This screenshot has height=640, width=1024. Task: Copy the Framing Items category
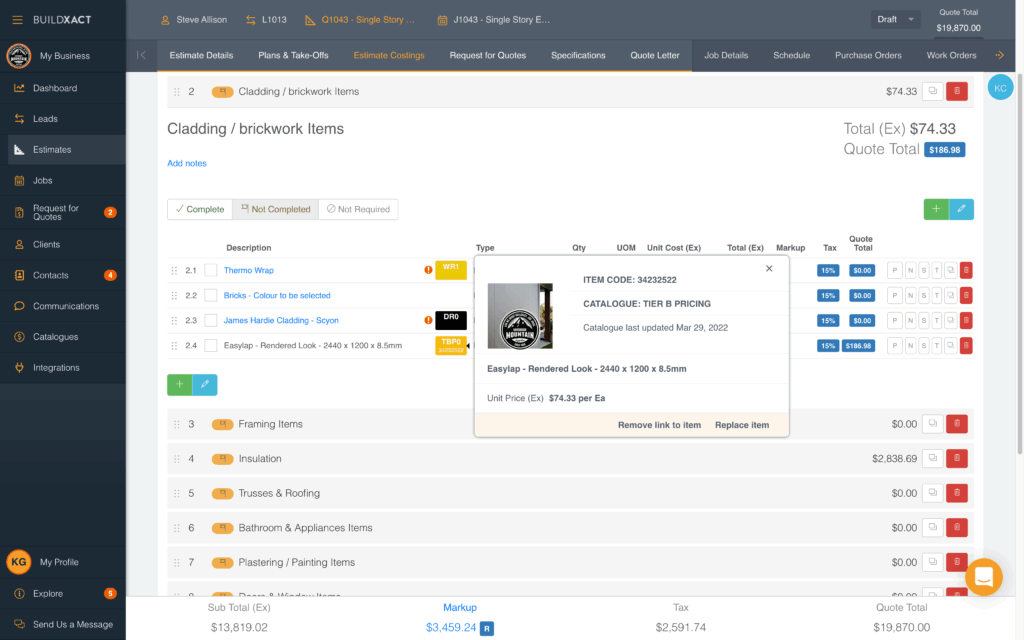coord(933,424)
